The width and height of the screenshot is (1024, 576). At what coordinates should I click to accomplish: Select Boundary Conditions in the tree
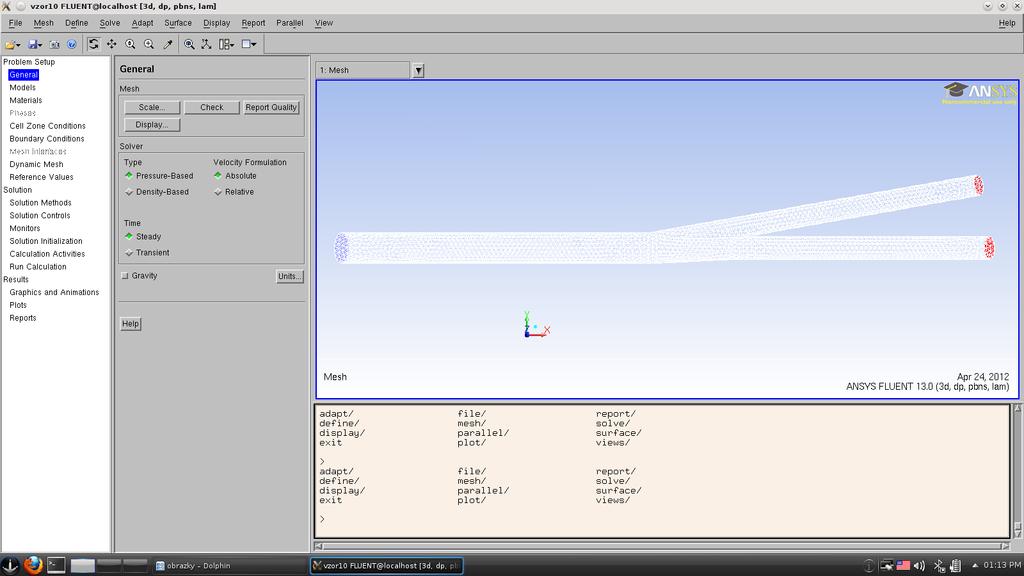pos(46,139)
